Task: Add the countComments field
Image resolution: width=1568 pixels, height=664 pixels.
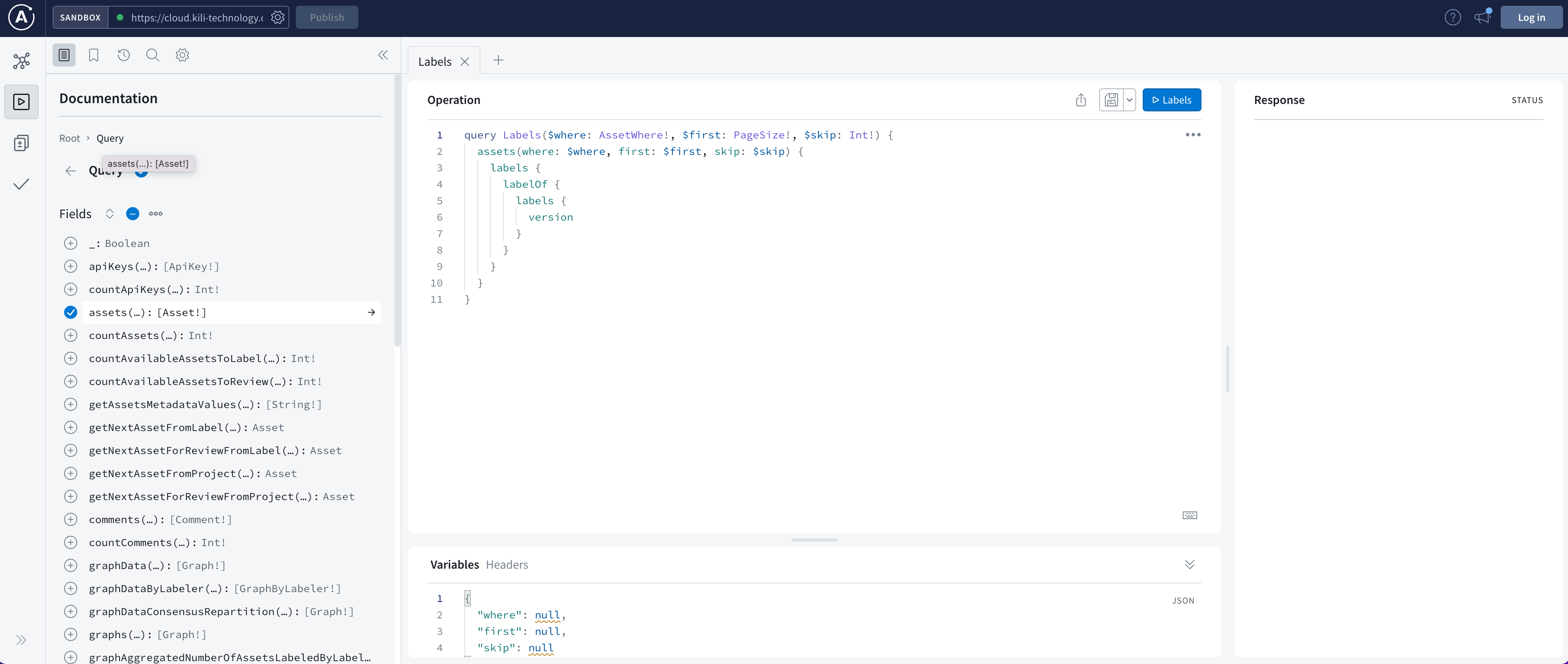Action: tap(71, 543)
